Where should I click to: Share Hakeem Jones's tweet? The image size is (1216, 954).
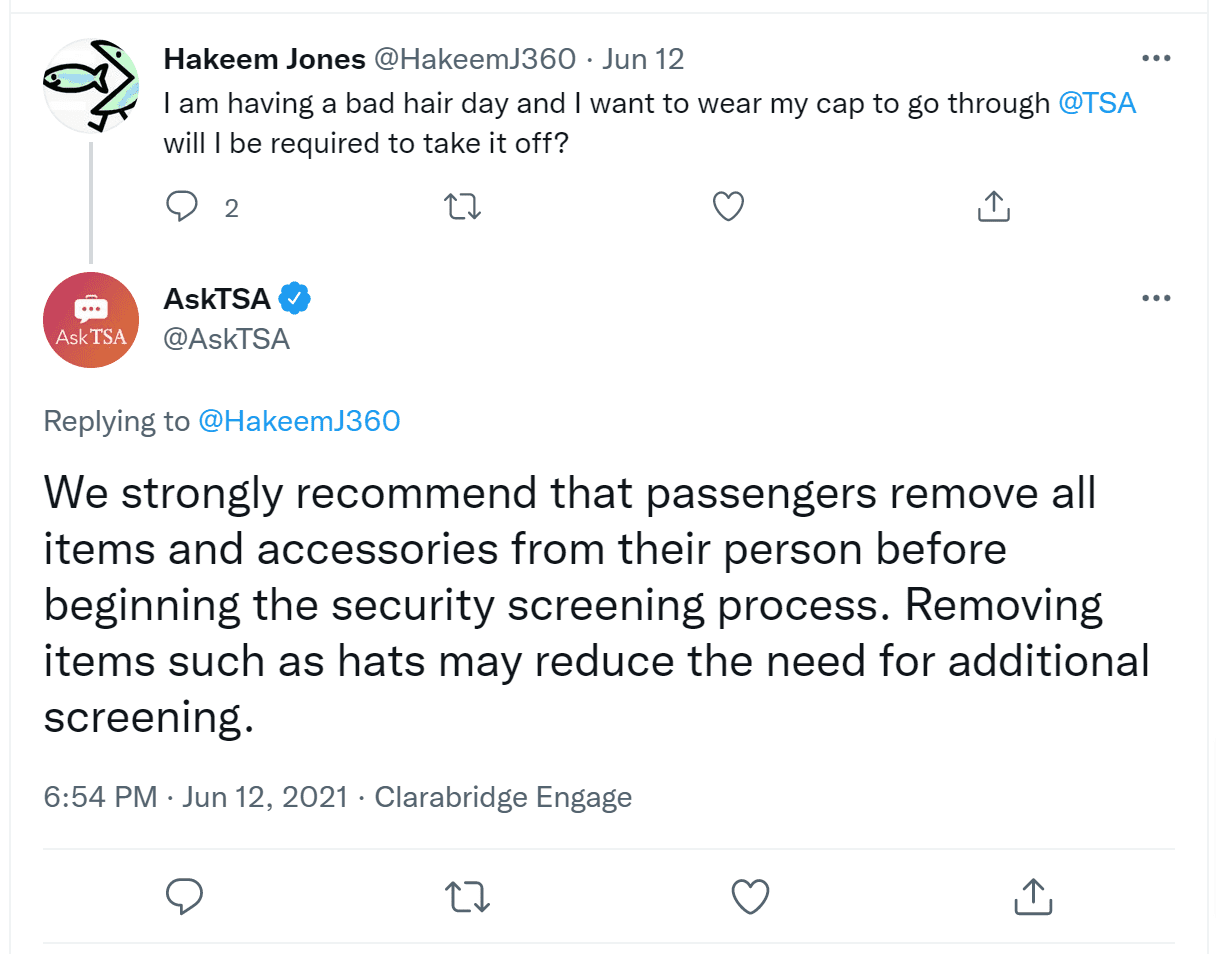(992, 206)
